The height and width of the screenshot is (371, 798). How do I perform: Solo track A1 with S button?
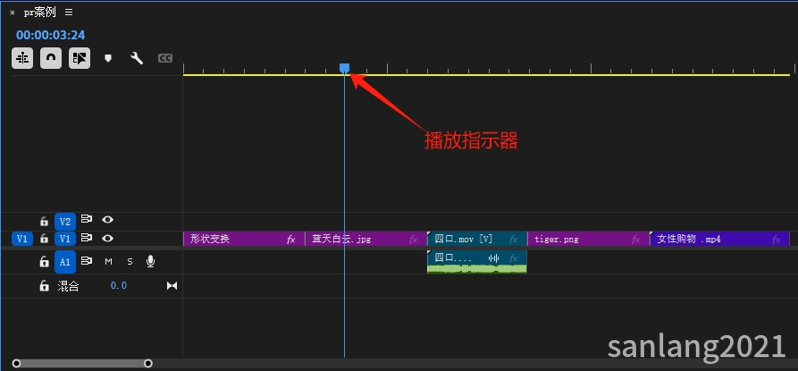point(130,262)
